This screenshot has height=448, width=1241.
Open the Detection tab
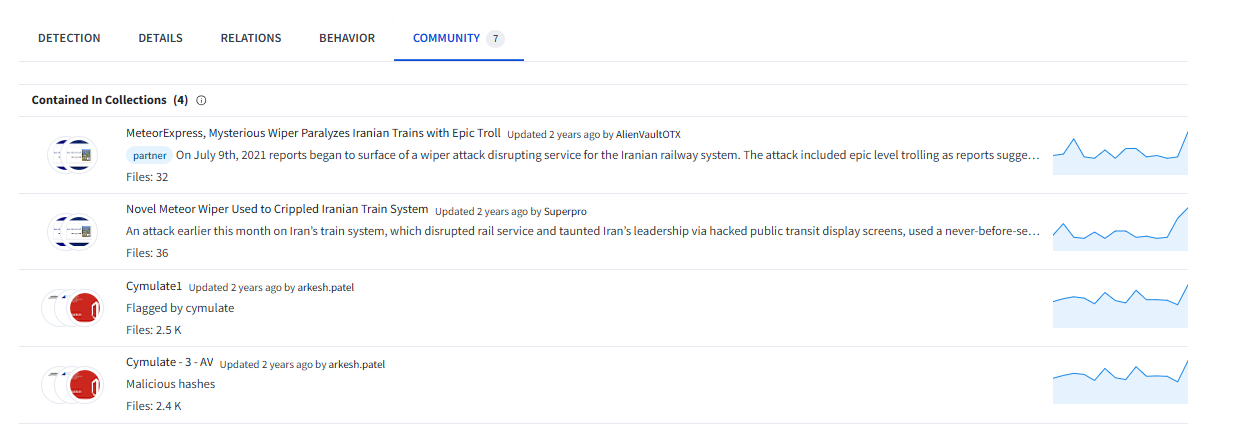(69, 38)
